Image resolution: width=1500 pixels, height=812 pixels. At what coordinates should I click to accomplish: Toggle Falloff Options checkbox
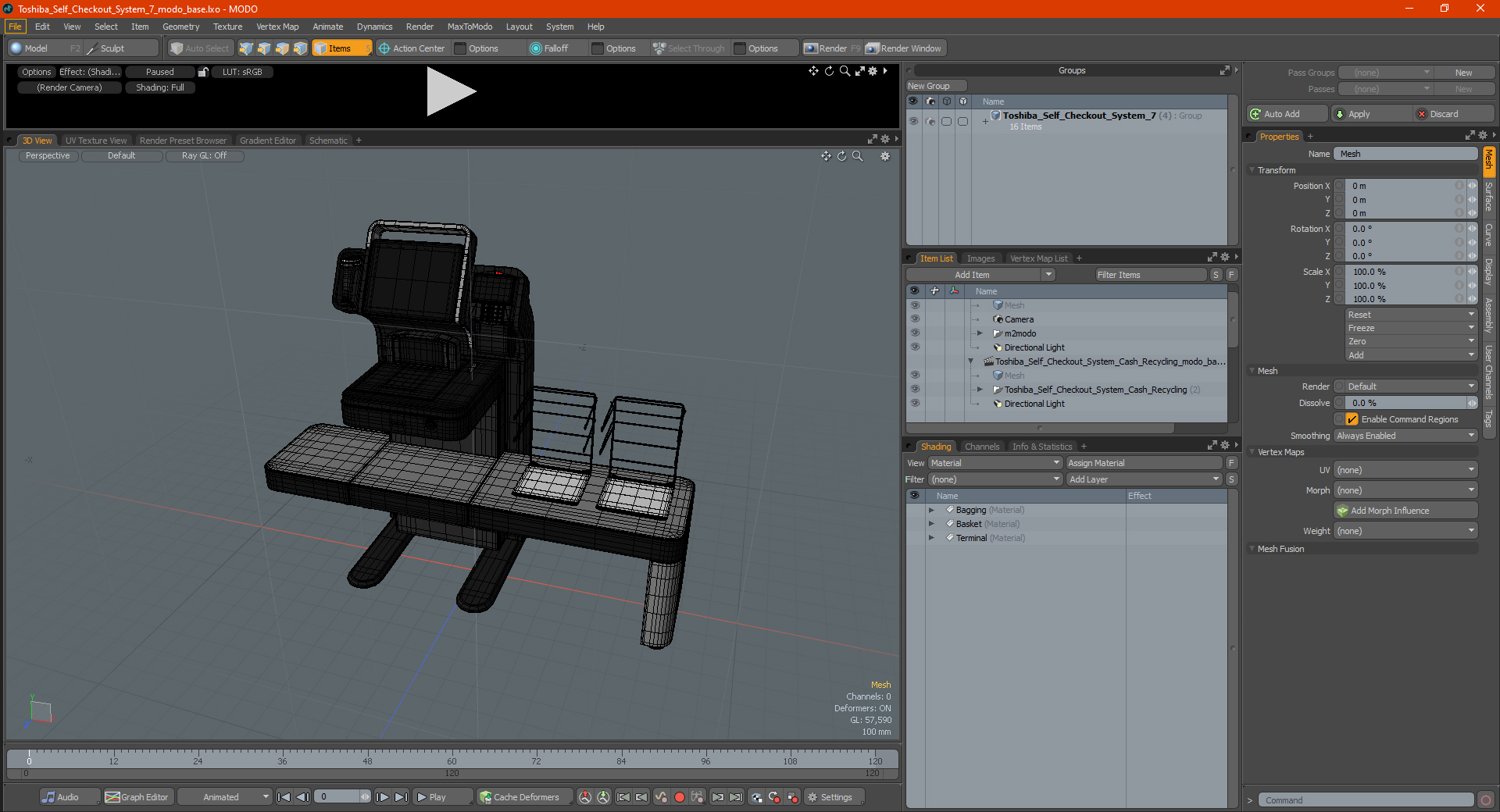click(x=598, y=48)
